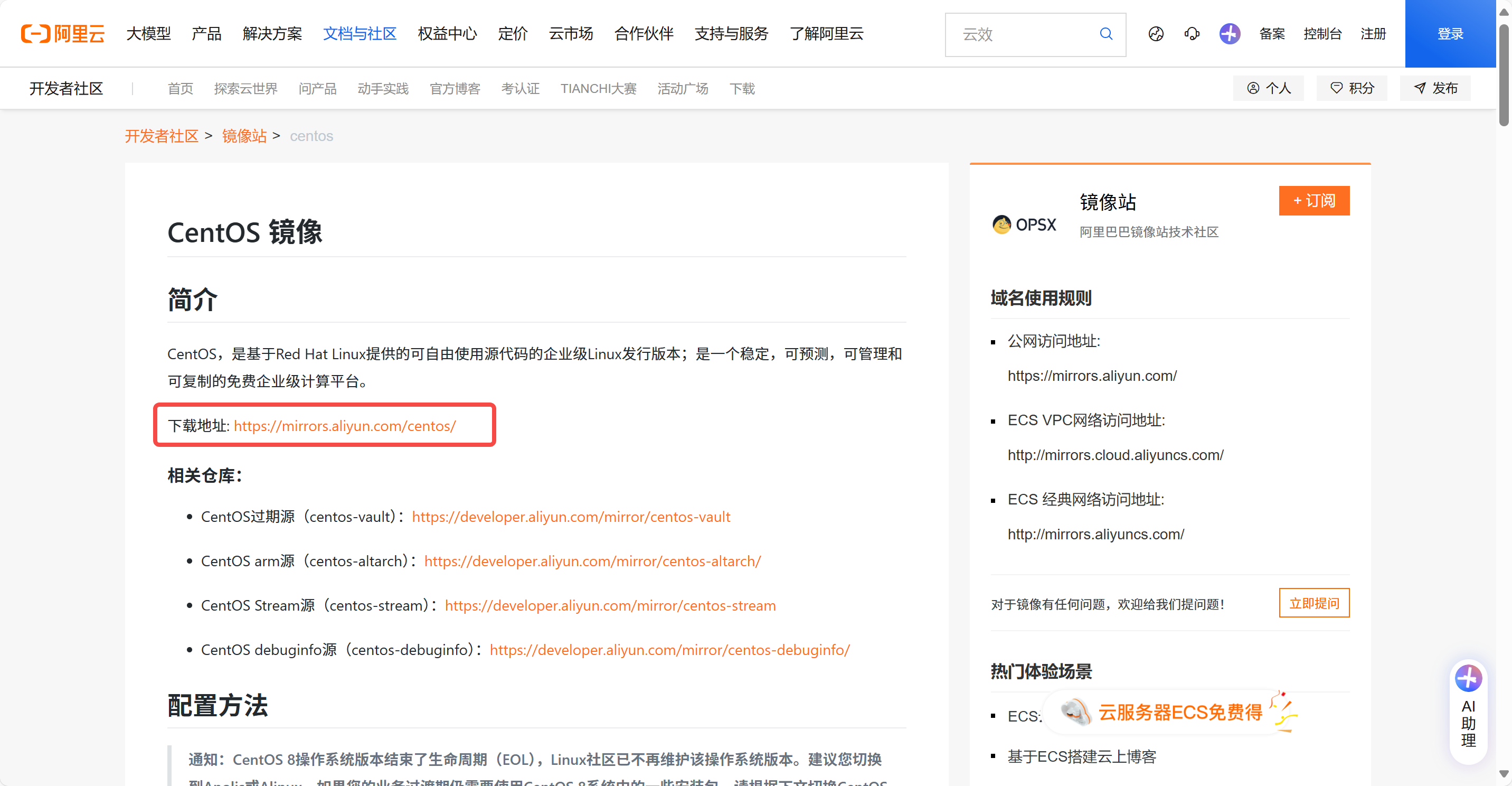The height and width of the screenshot is (786, 1512).
Task: Click the 备案 link in header
Action: [x=1272, y=34]
